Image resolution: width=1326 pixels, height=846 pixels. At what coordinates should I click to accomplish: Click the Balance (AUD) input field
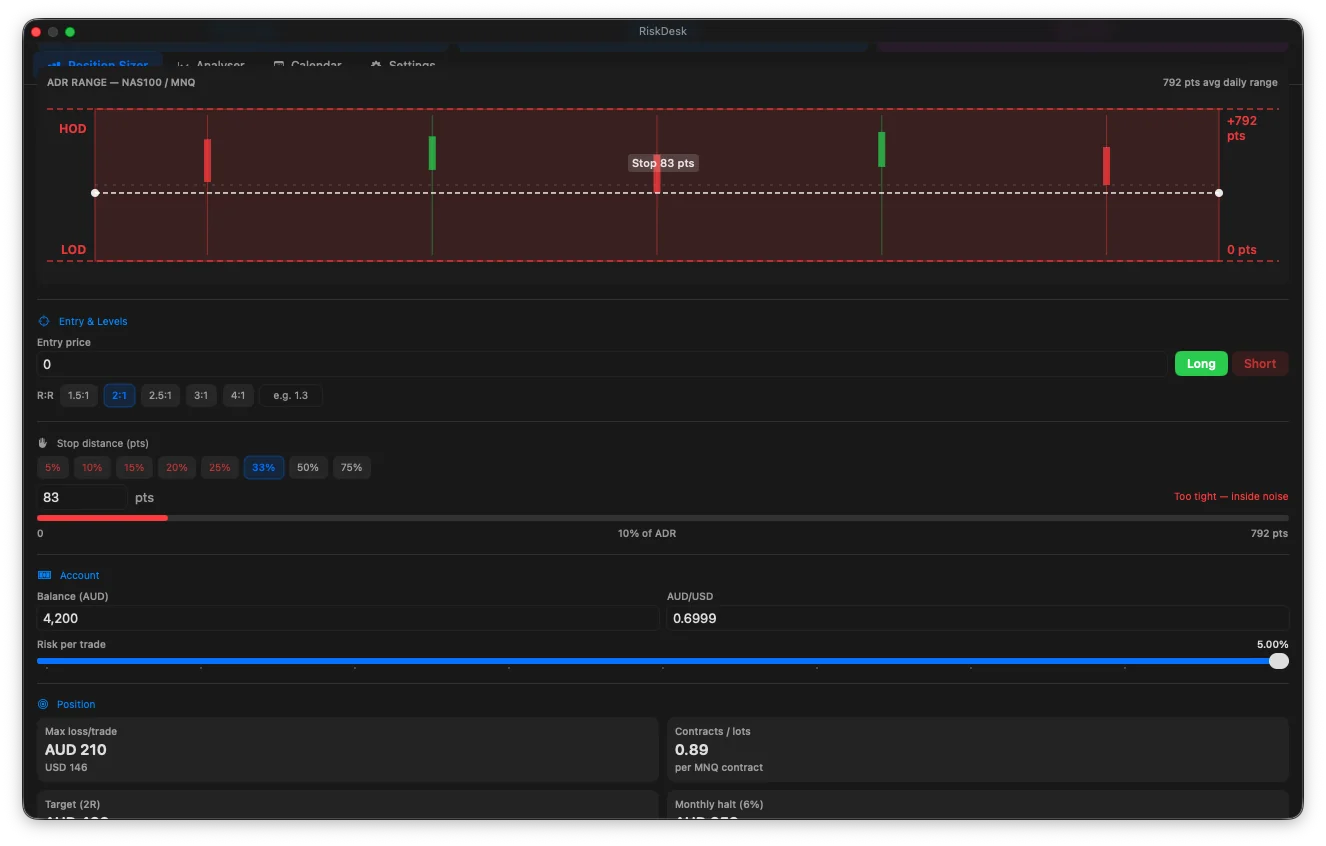click(348, 618)
